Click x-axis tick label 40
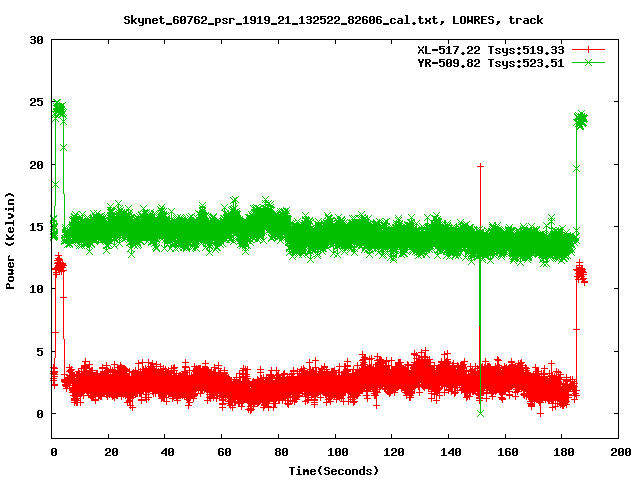Viewport: 640px width, 480px height. pyautogui.click(x=167, y=452)
